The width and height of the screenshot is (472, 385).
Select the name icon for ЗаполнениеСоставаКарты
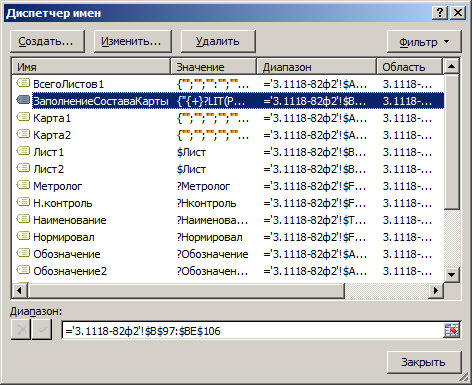point(23,100)
